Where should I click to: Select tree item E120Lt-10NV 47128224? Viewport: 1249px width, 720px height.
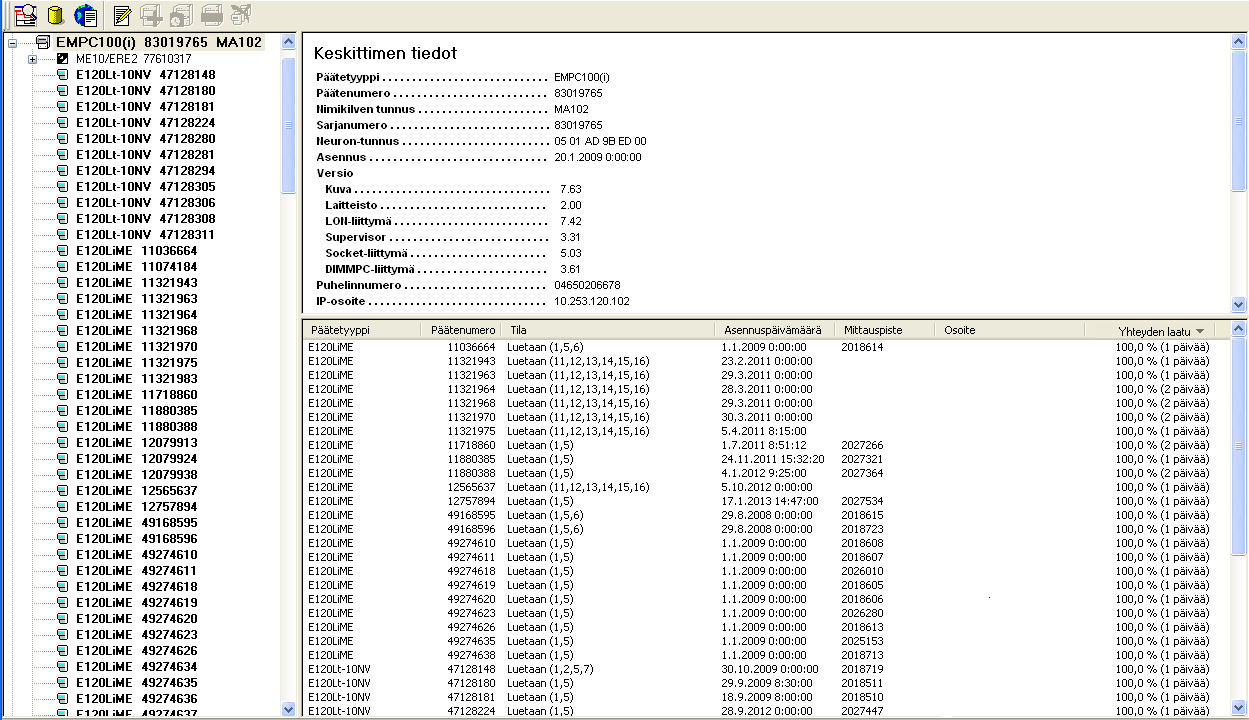click(x=146, y=123)
